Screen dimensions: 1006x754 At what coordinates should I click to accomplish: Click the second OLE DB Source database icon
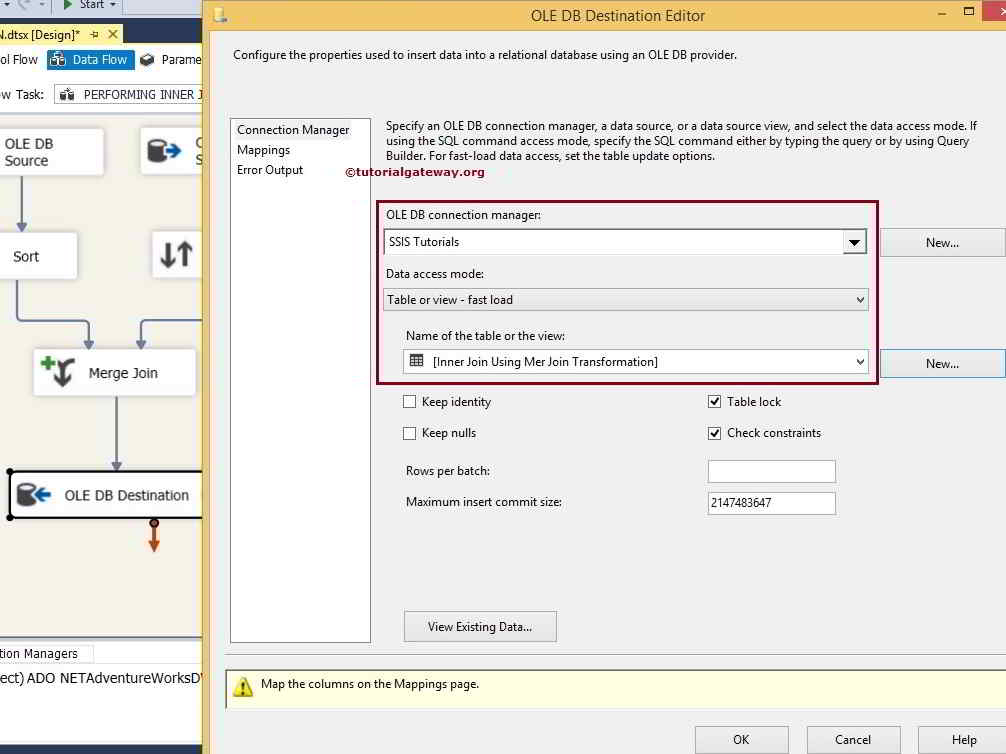[x=164, y=151]
